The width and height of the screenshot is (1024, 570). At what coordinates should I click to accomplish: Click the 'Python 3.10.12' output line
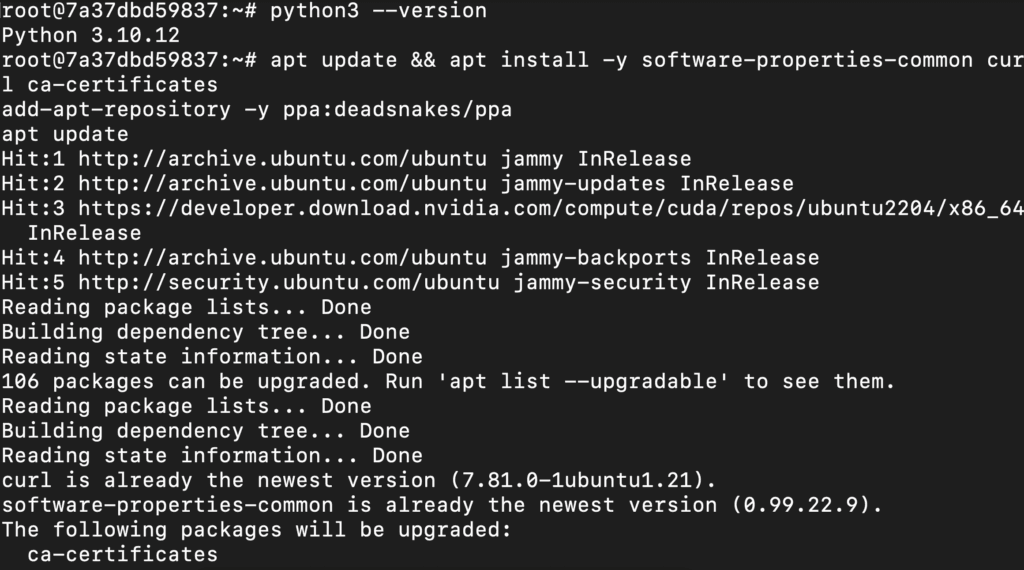[90, 36]
